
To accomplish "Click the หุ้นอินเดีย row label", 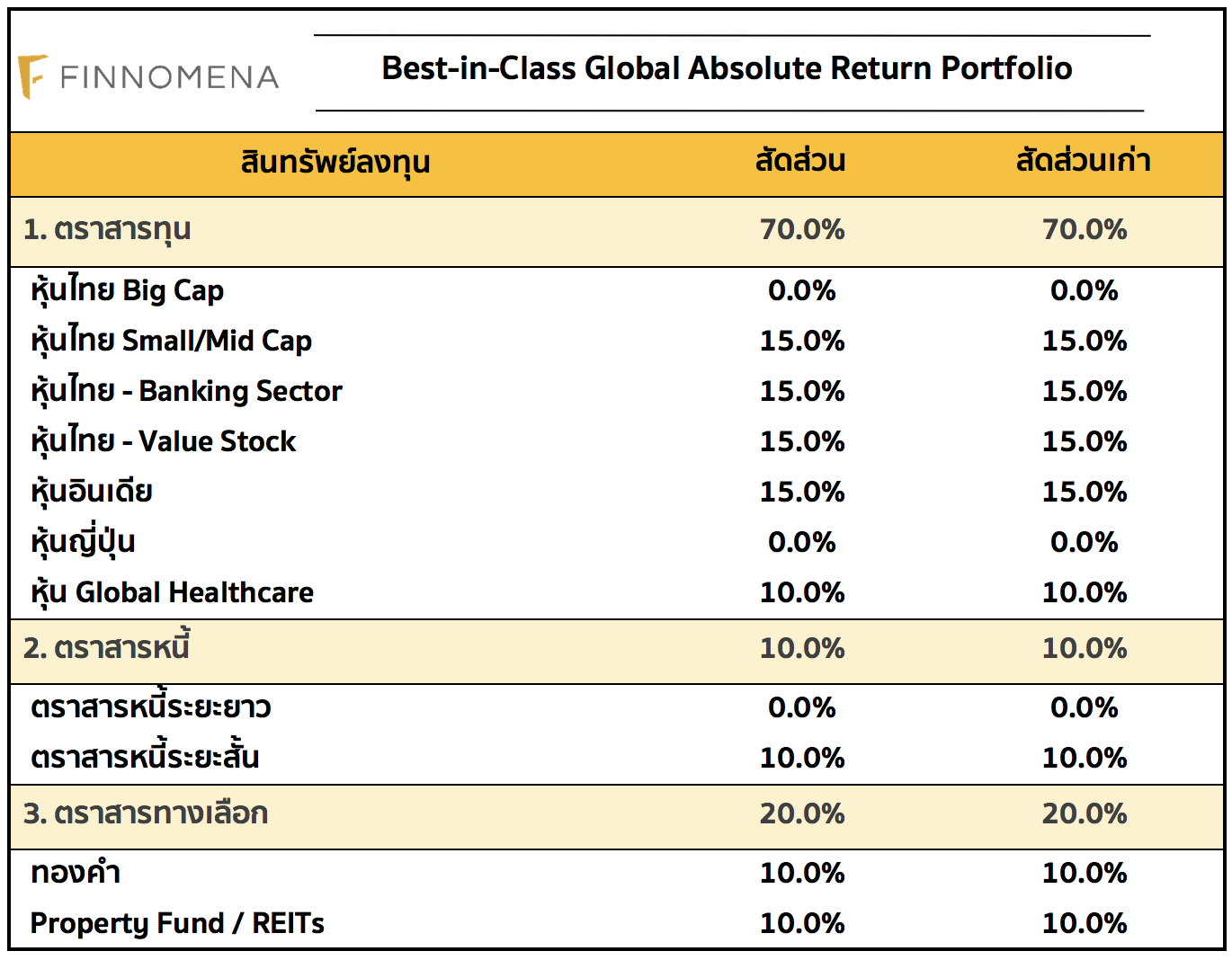I will 91,493.
